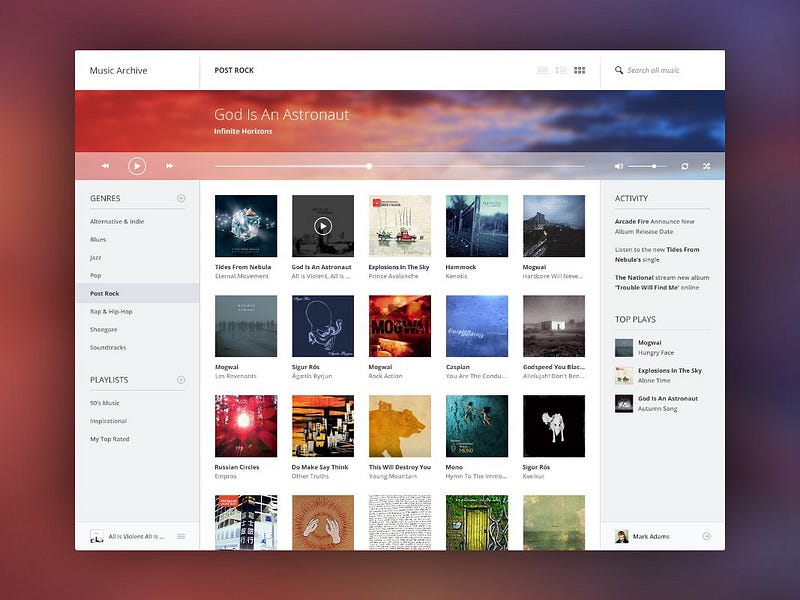Open Do Make Say Think Other Truths album
This screenshot has width=800, height=600.
click(323, 426)
